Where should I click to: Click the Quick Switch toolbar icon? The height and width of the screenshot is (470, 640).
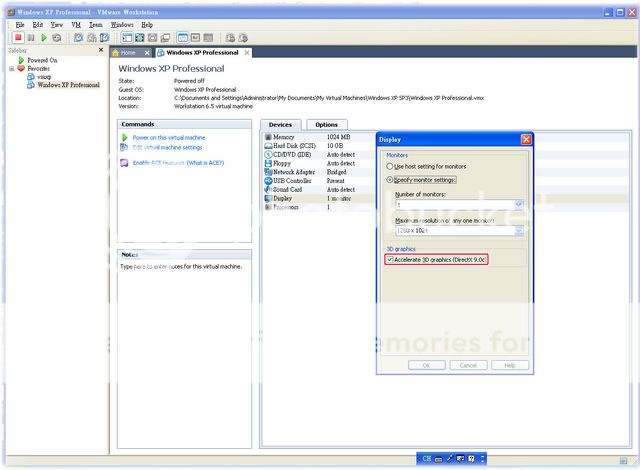152,38
